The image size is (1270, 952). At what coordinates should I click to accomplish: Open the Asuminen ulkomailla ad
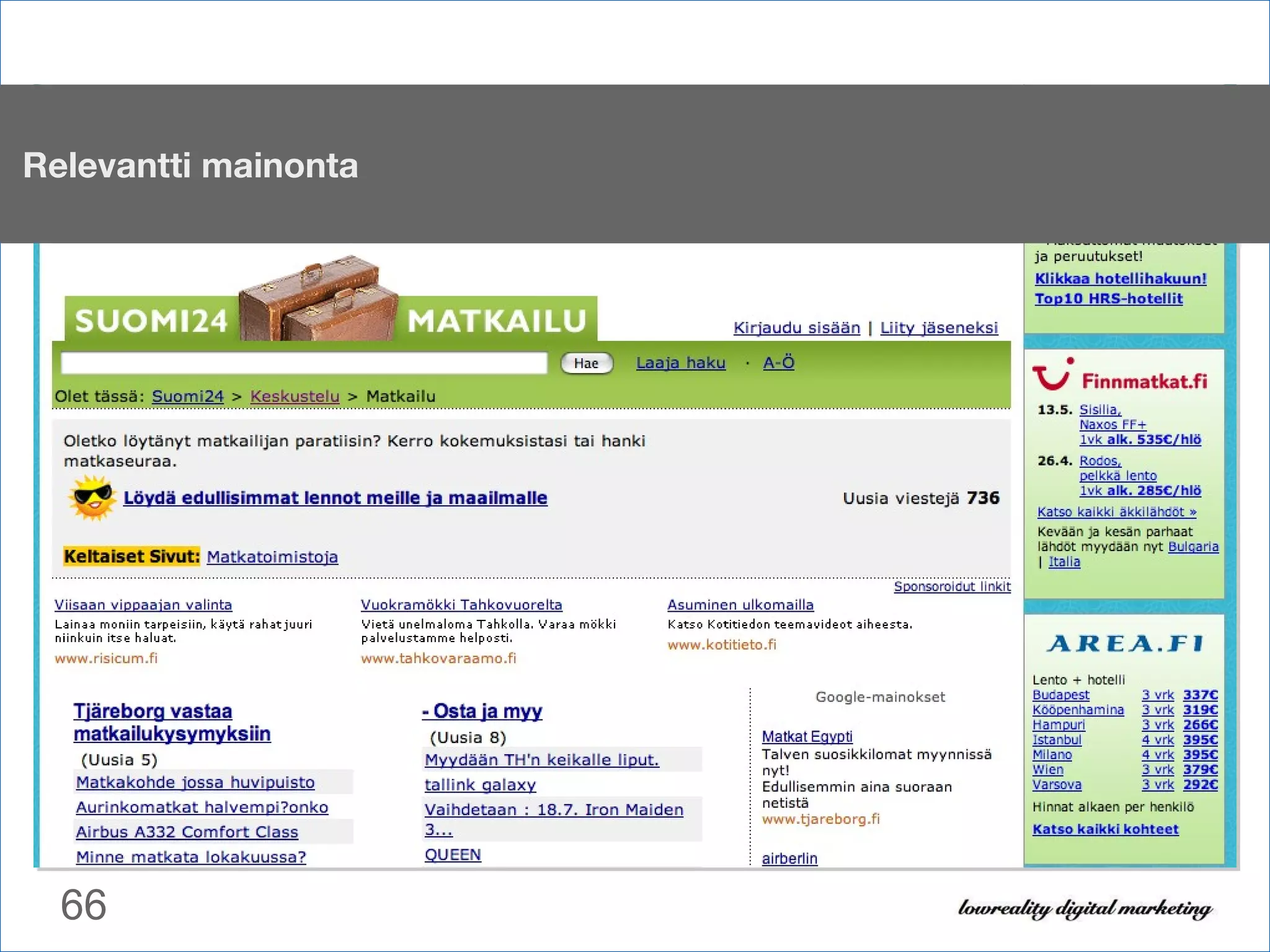coord(740,605)
